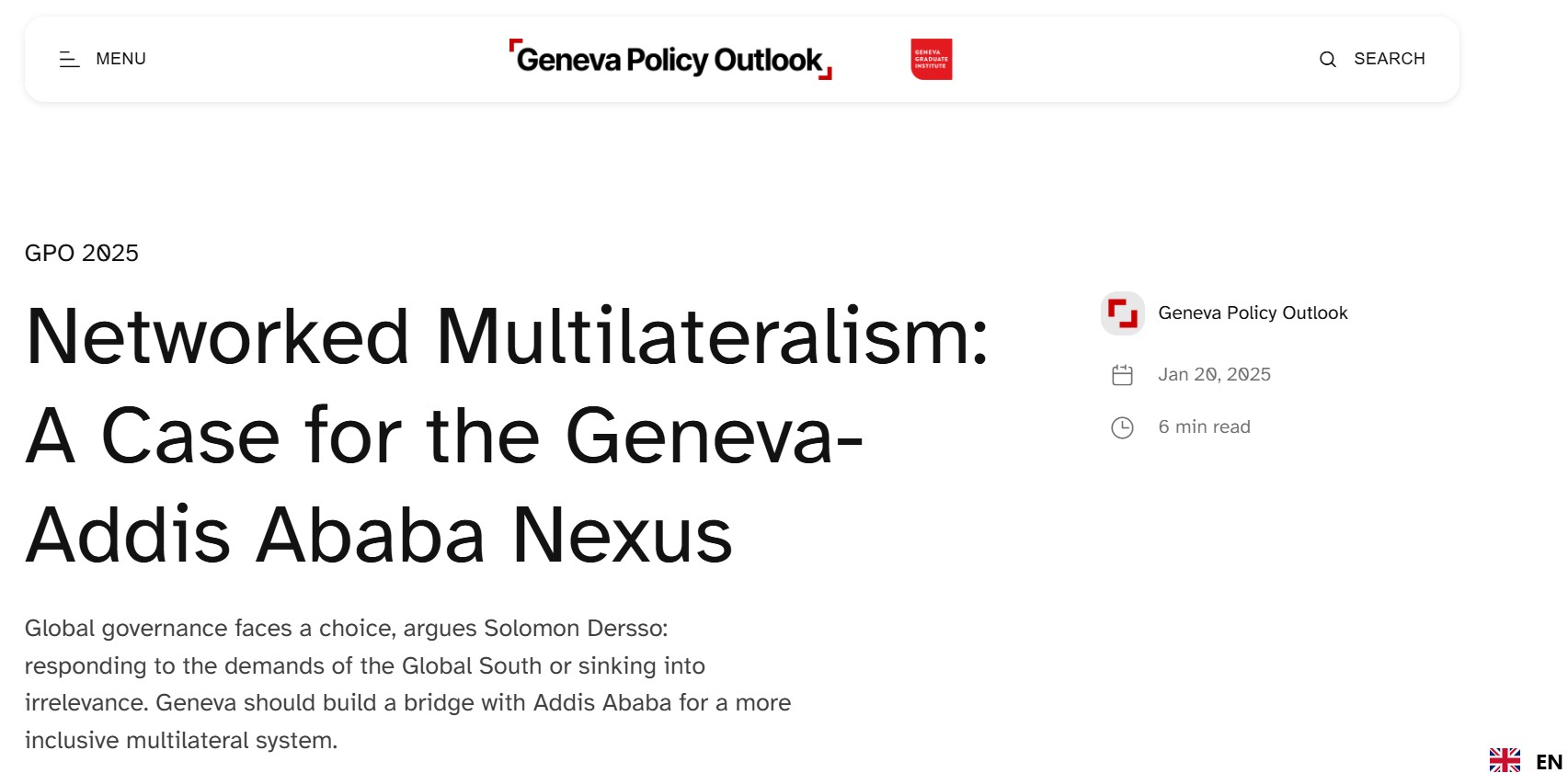Click the clock icon for reading time
The width and height of the screenshot is (1568, 773).
(x=1122, y=427)
